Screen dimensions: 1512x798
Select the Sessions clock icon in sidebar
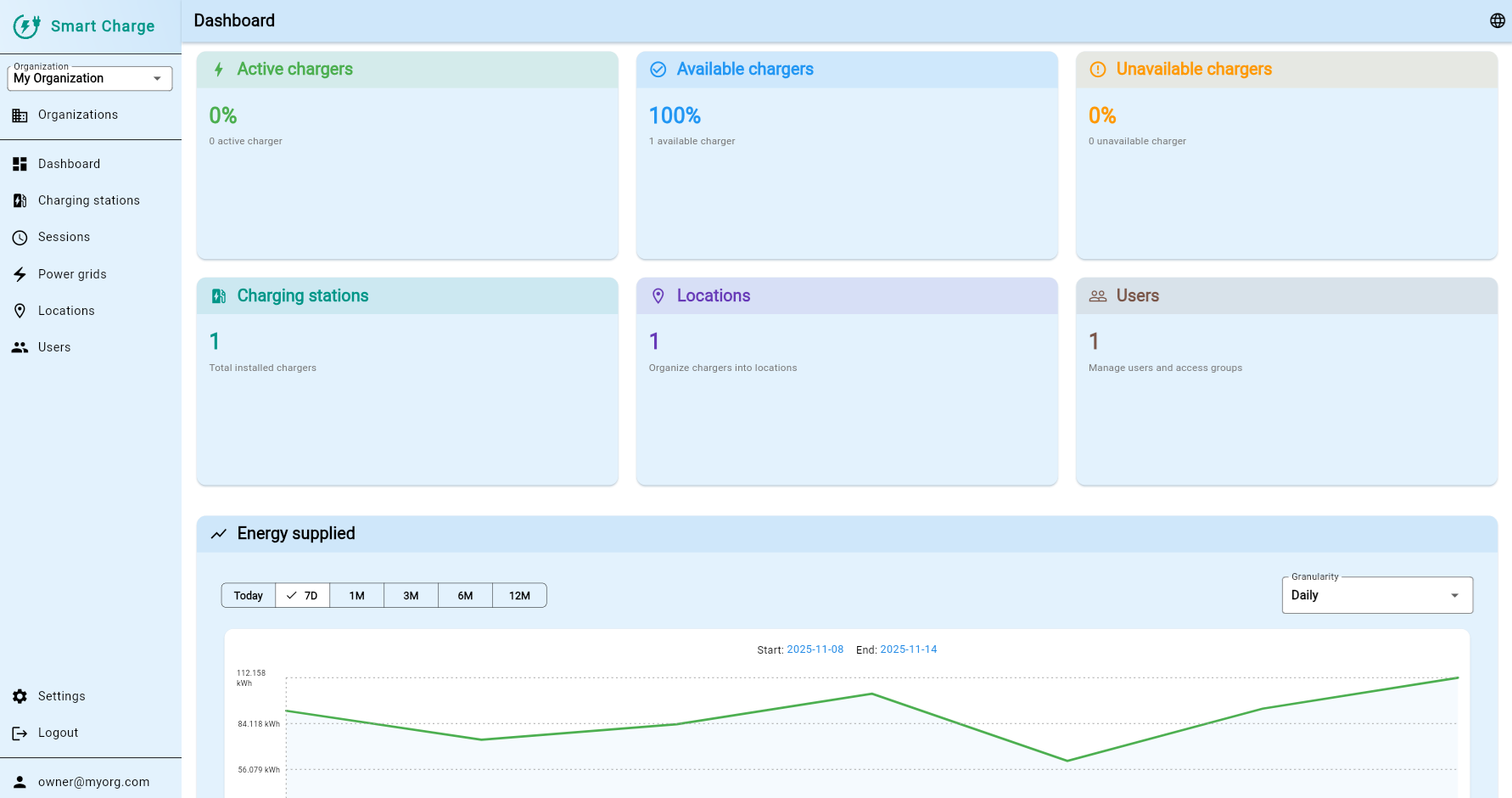tap(20, 237)
